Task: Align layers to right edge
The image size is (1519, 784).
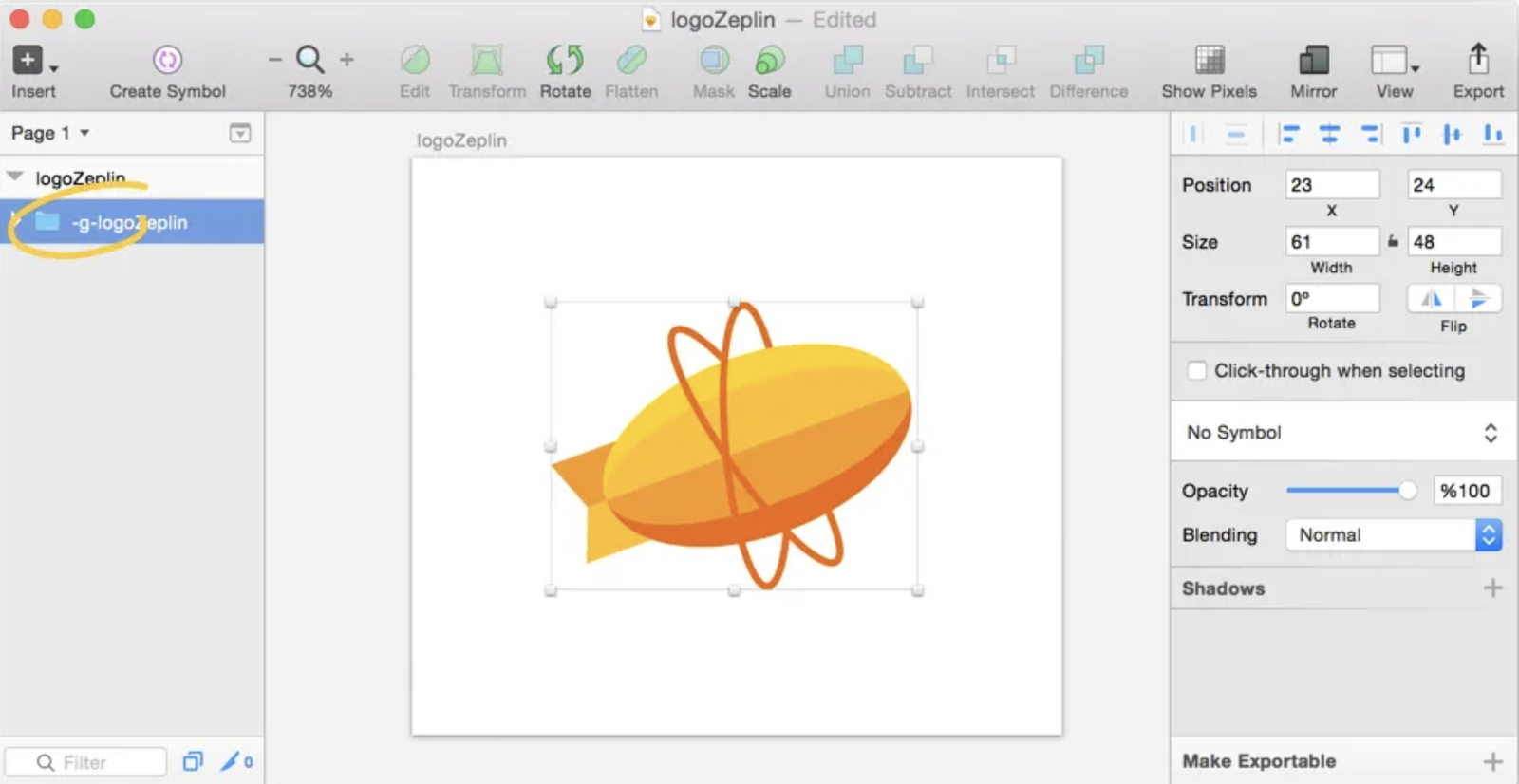Action: point(1371,134)
